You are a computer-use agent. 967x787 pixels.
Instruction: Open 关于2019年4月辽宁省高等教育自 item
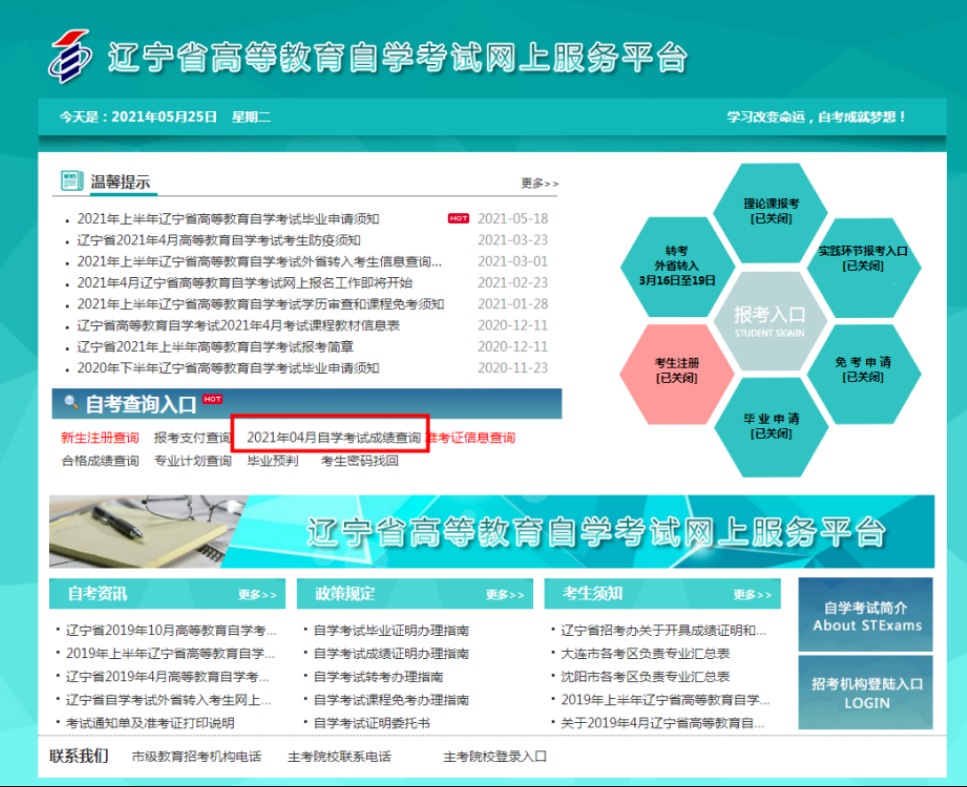point(662,723)
